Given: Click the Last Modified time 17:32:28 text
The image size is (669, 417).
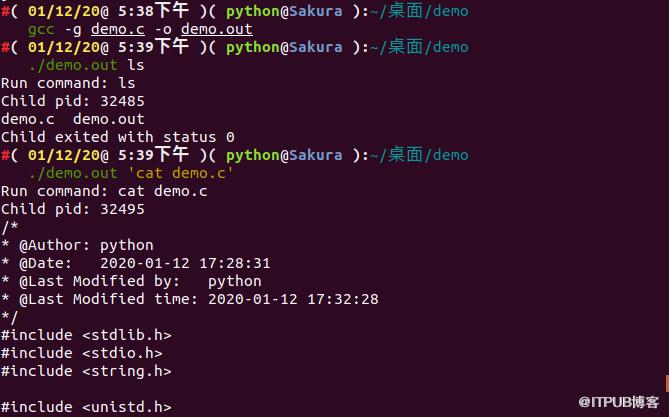Looking at the screenshot, I should pos(343,299).
